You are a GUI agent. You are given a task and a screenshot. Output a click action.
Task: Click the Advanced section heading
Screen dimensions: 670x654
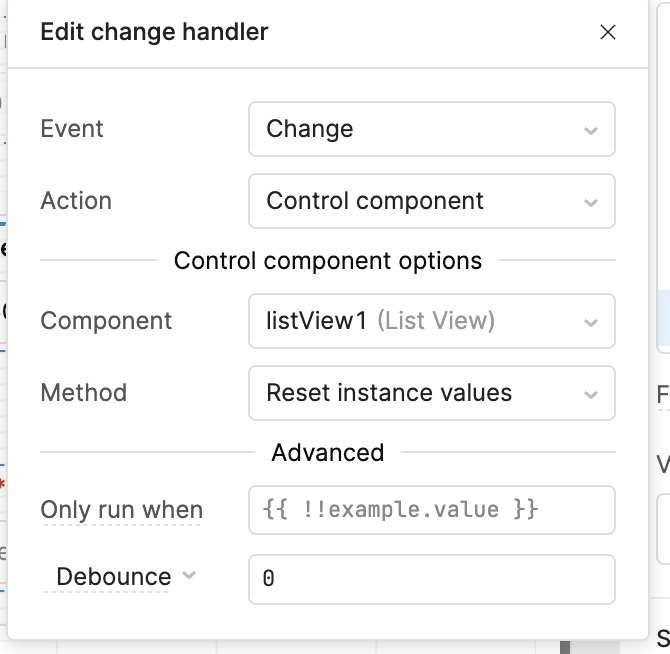click(x=328, y=453)
